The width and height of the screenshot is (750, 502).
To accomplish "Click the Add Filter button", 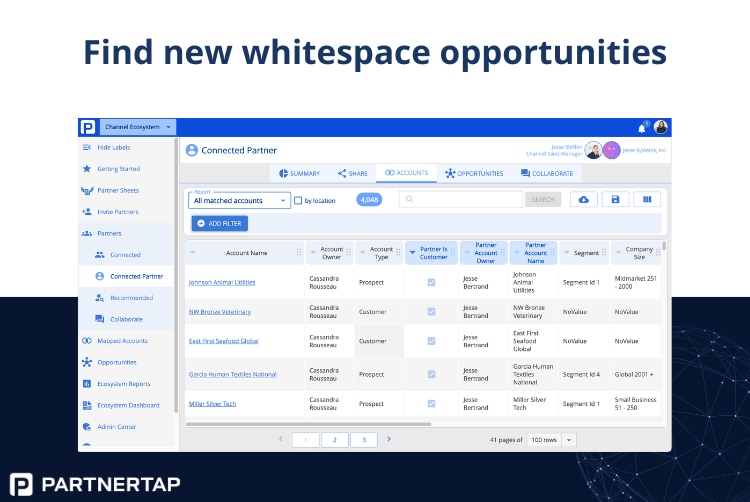I will click(x=220, y=223).
